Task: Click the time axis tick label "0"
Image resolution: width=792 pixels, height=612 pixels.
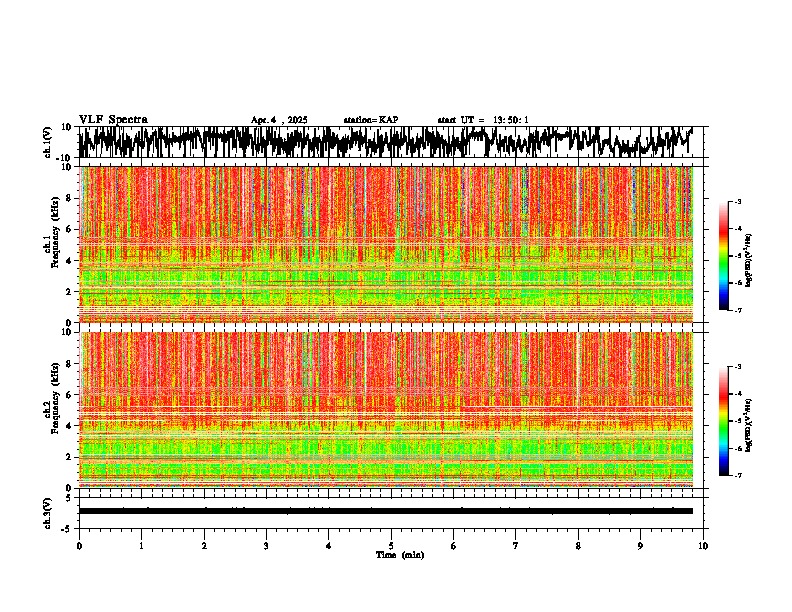Action: click(79, 546)
